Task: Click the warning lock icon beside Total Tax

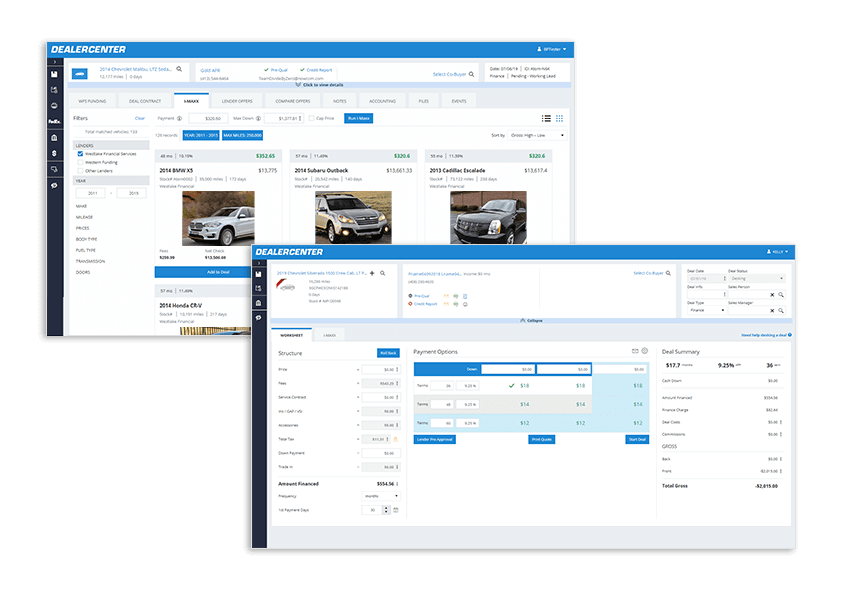Action: tap(395, 439)
